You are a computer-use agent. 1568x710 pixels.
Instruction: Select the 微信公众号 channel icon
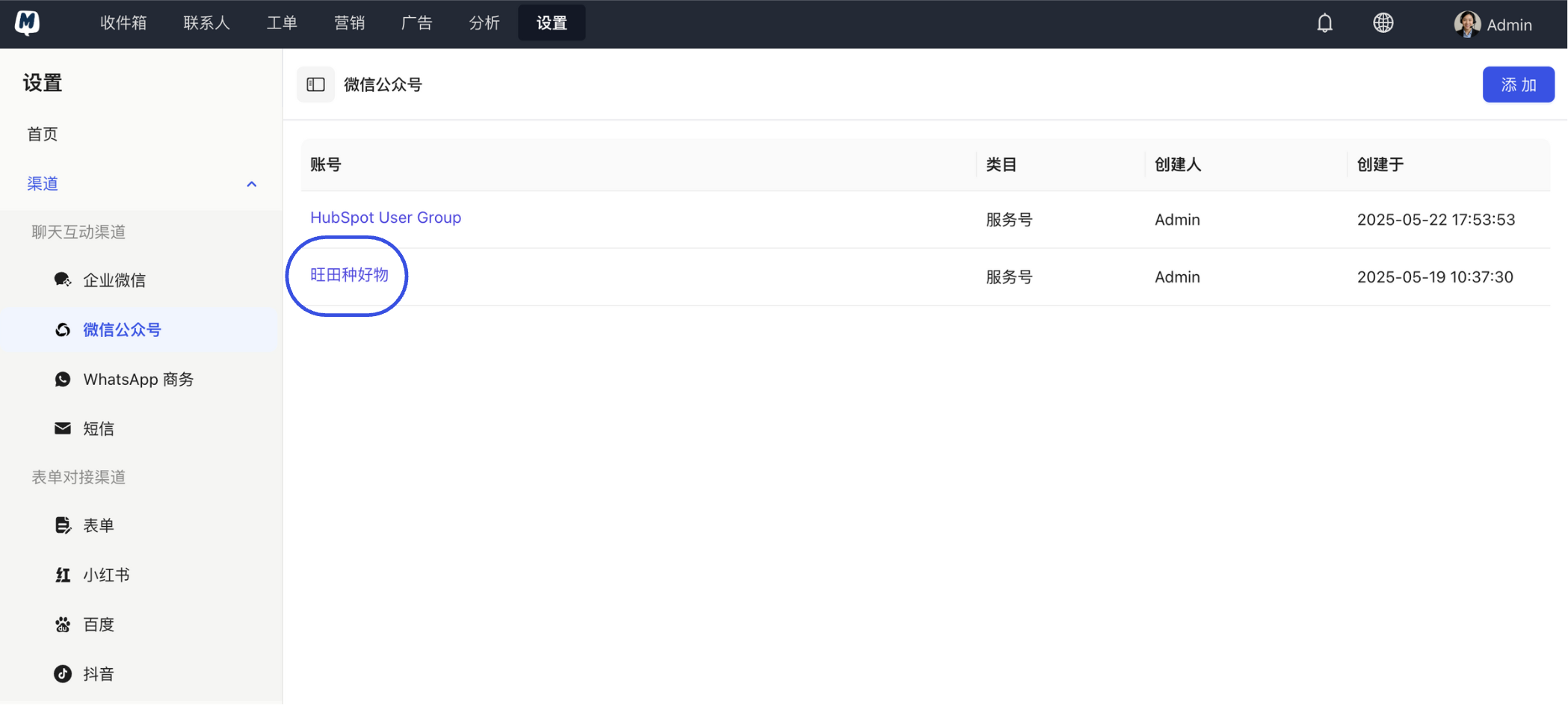click(63, 330)
